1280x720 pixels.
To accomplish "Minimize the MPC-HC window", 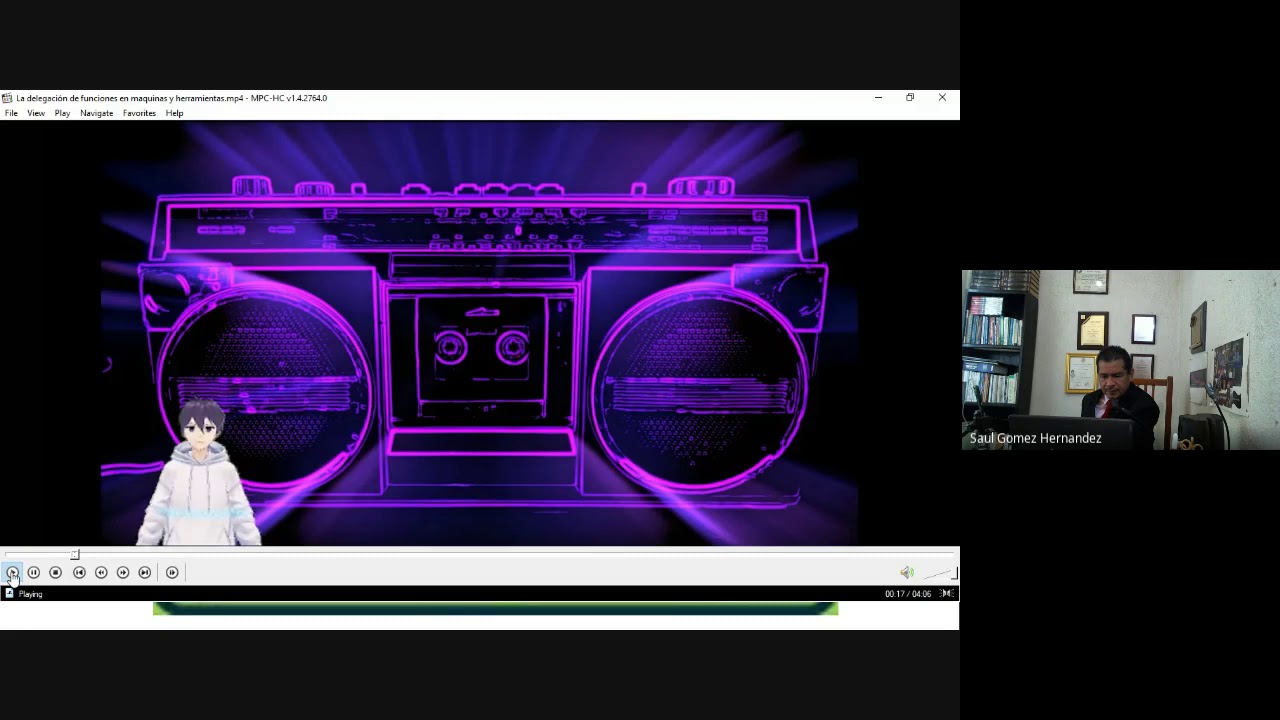I will tap(878, 98).
